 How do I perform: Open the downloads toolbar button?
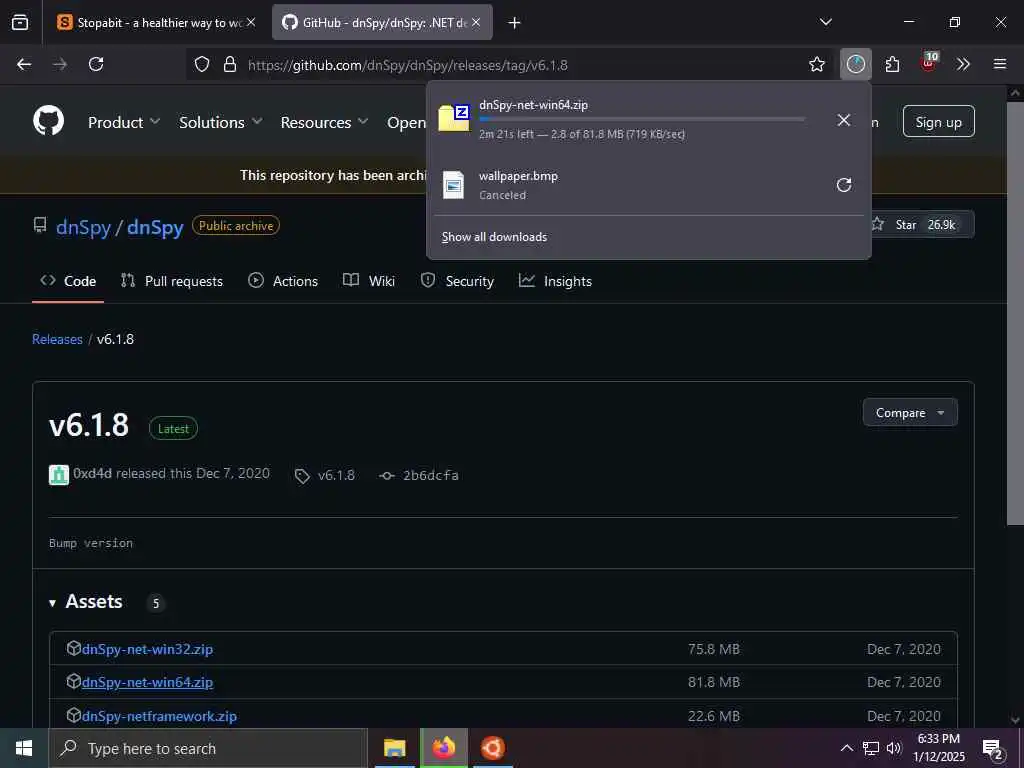pos(856,64)
